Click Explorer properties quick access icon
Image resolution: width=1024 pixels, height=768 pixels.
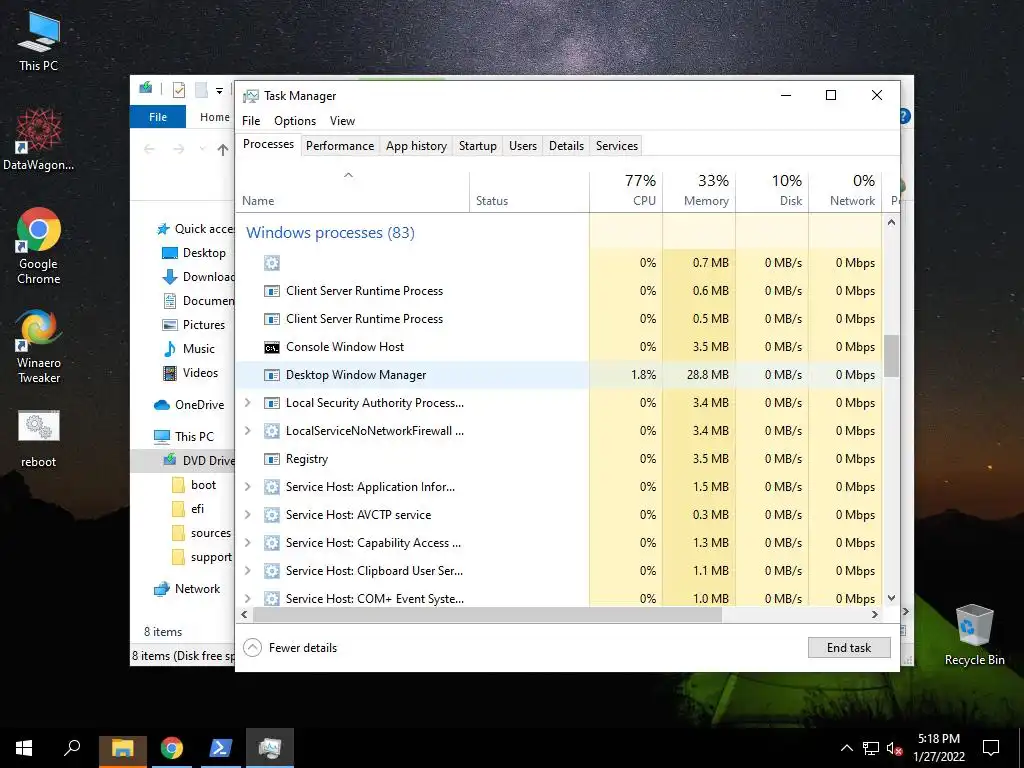click(x=178, y=90)
